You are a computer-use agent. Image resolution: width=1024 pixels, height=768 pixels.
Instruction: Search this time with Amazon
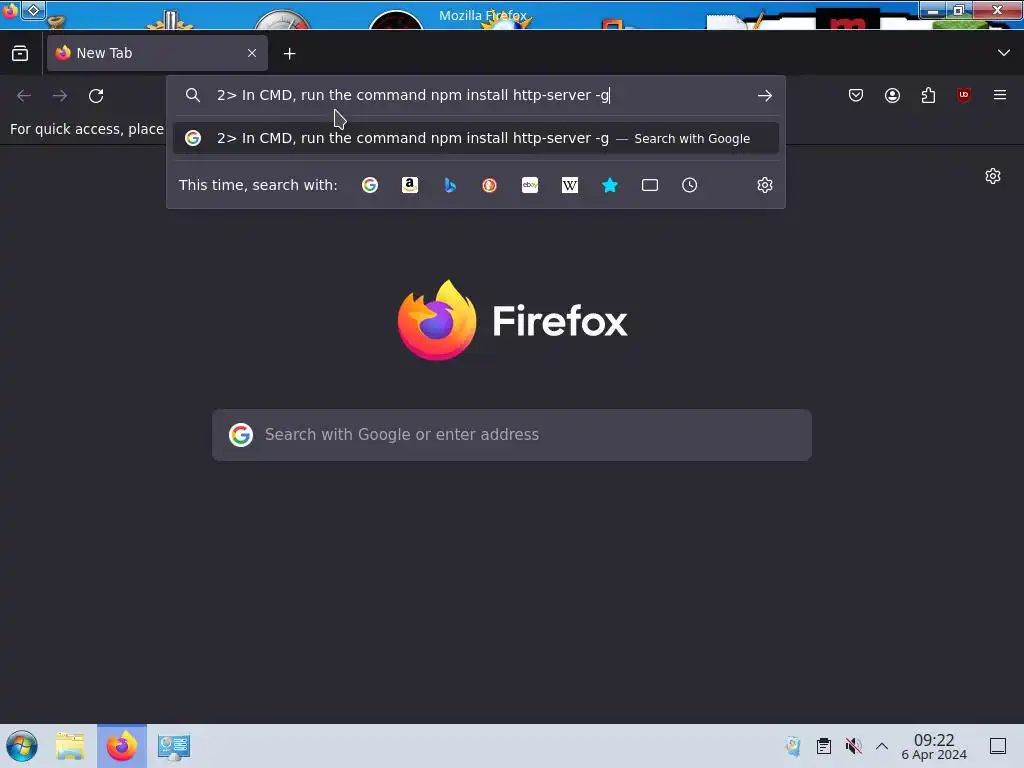pyautogui.click(x=409, y=185)
